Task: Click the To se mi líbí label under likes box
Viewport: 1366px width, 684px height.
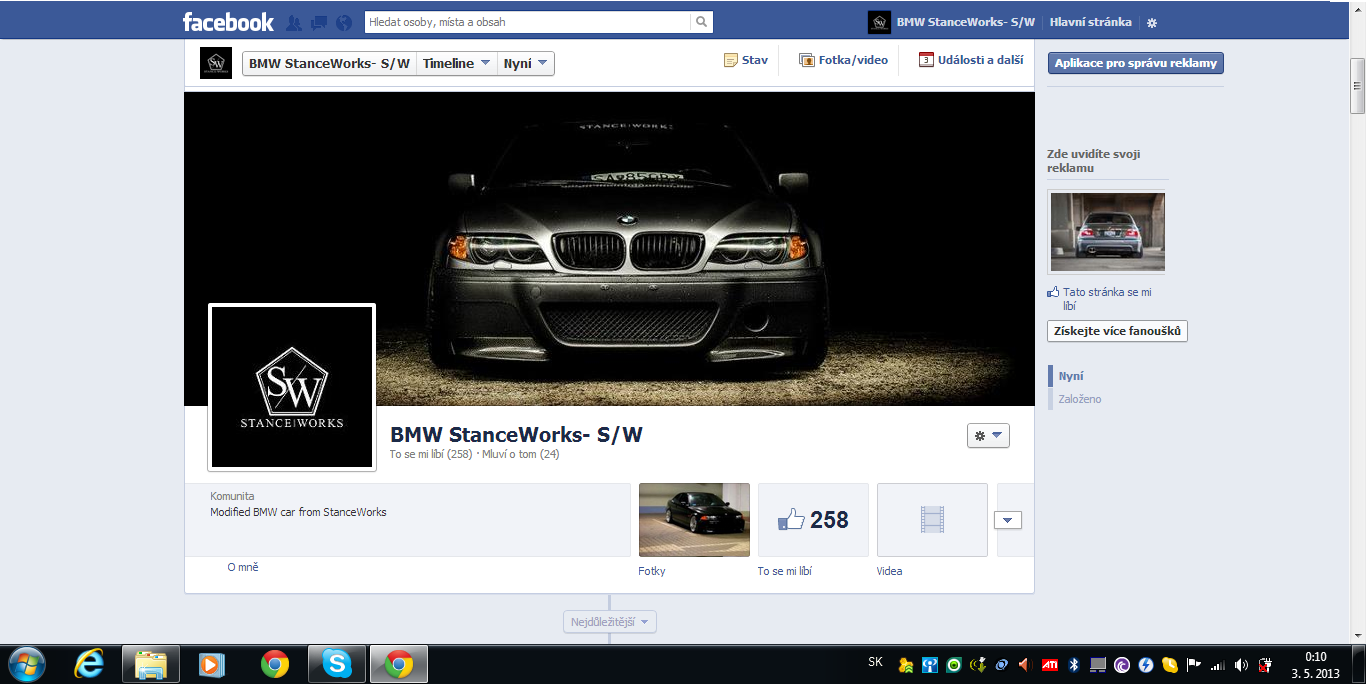Action: point(785,571)
